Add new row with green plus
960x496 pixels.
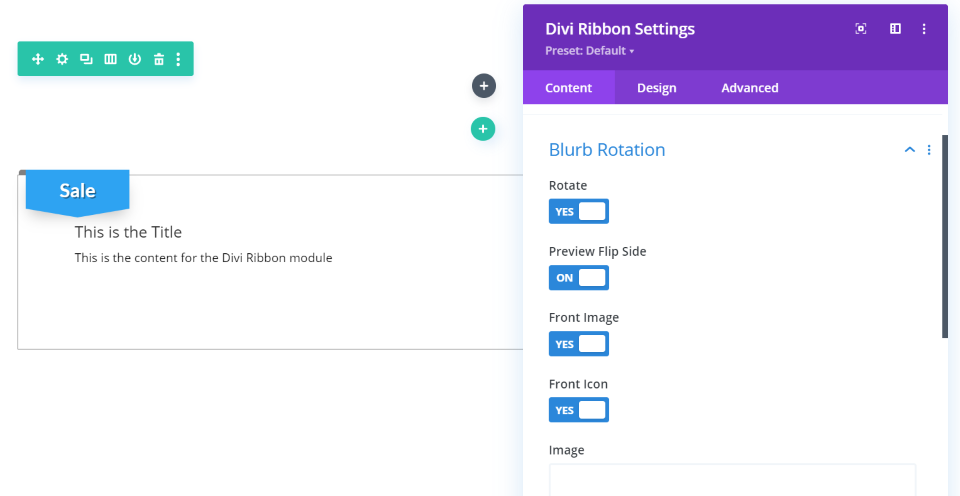tap(483, 128)
